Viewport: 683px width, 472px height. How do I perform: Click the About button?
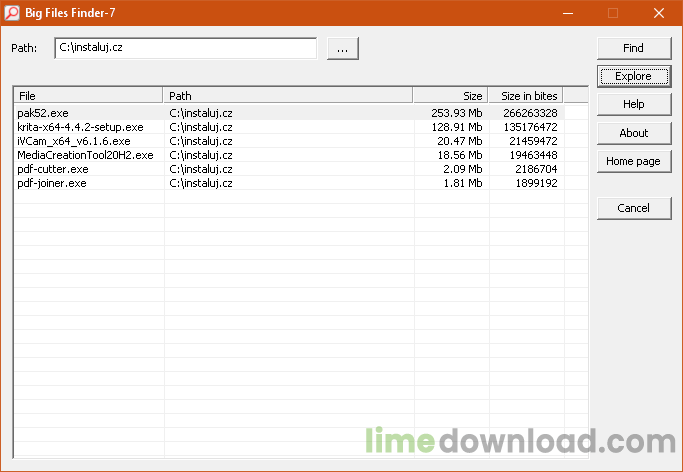632,133
